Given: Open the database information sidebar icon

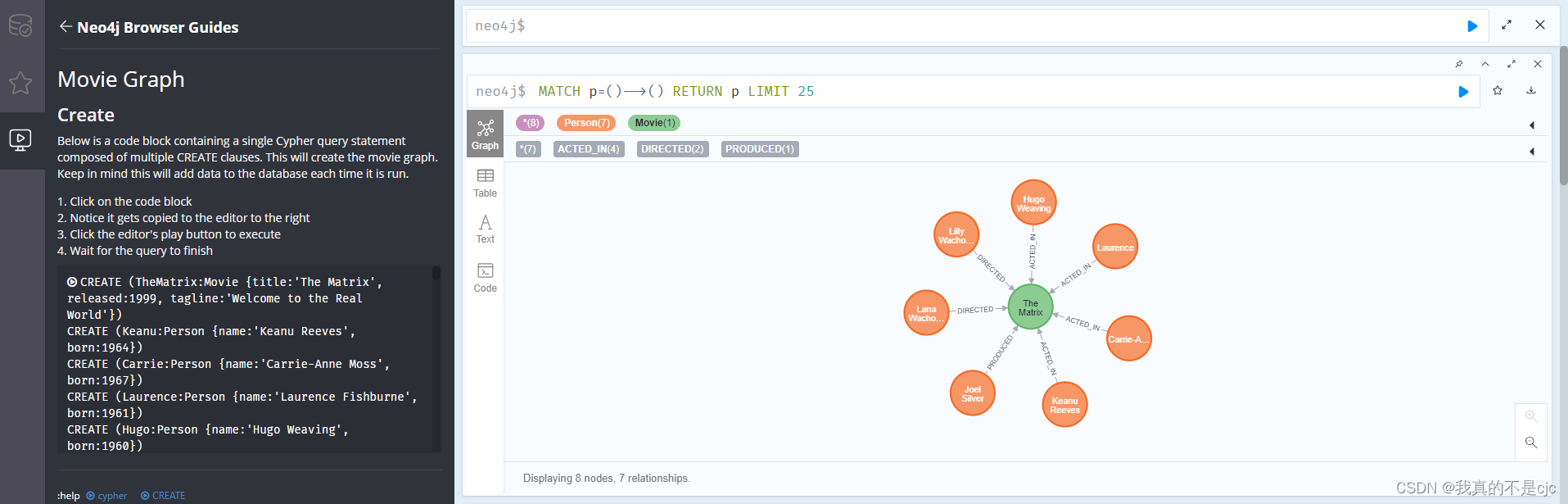Looking at the screenshot, I should [20, 25].
